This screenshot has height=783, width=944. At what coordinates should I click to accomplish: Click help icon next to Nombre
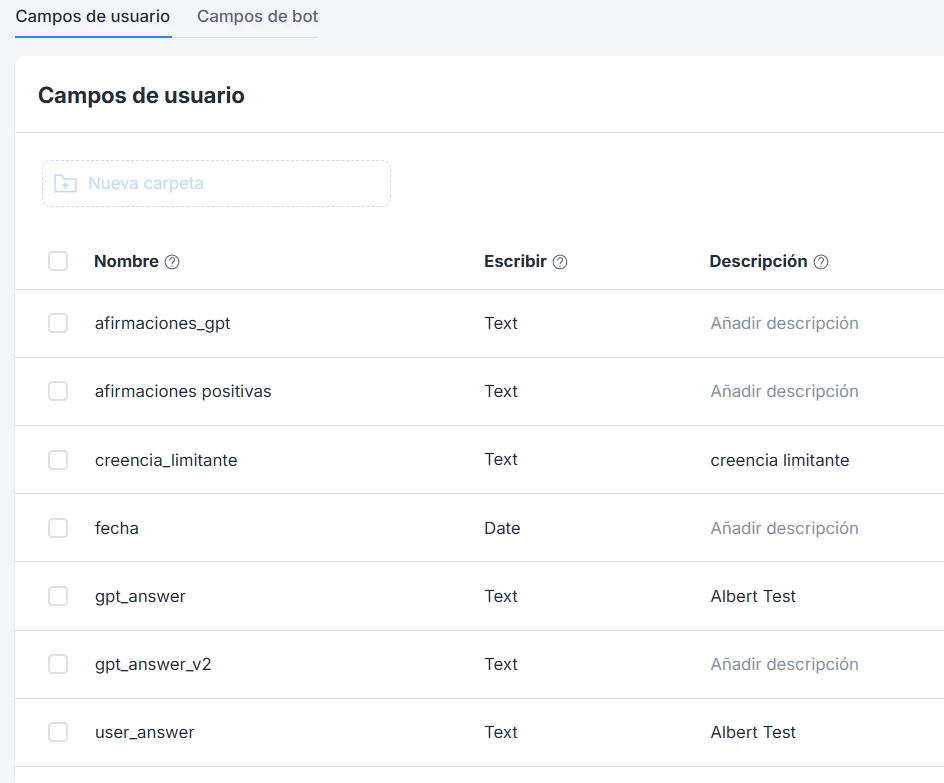[x=172, y=262]
